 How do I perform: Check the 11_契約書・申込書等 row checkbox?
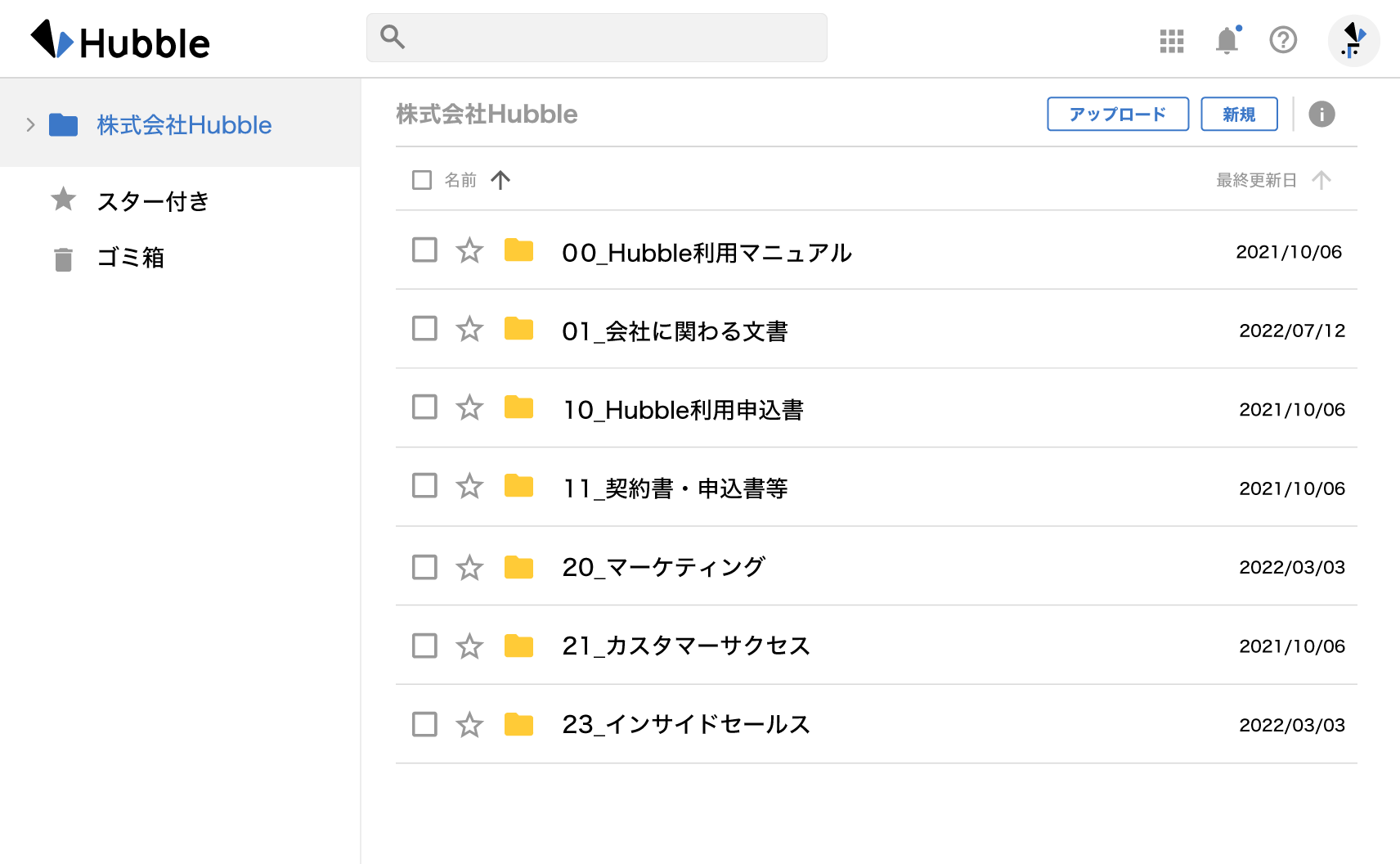point(424,485)
